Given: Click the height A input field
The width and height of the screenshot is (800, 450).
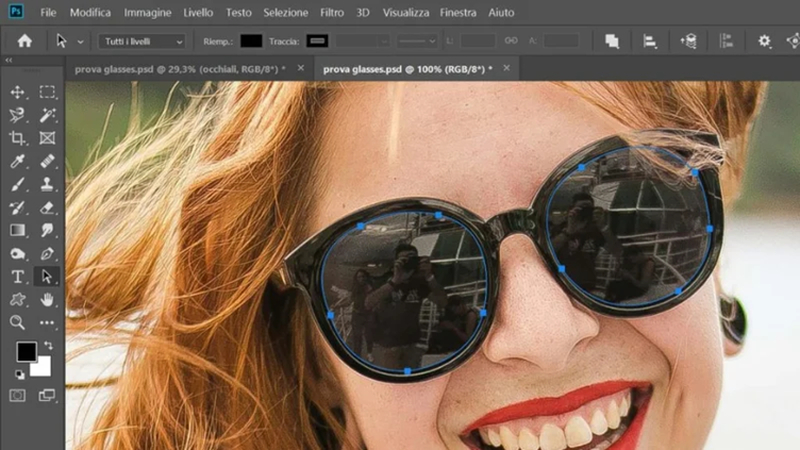Looking at the screenshot, I should [x=561, y=41].
